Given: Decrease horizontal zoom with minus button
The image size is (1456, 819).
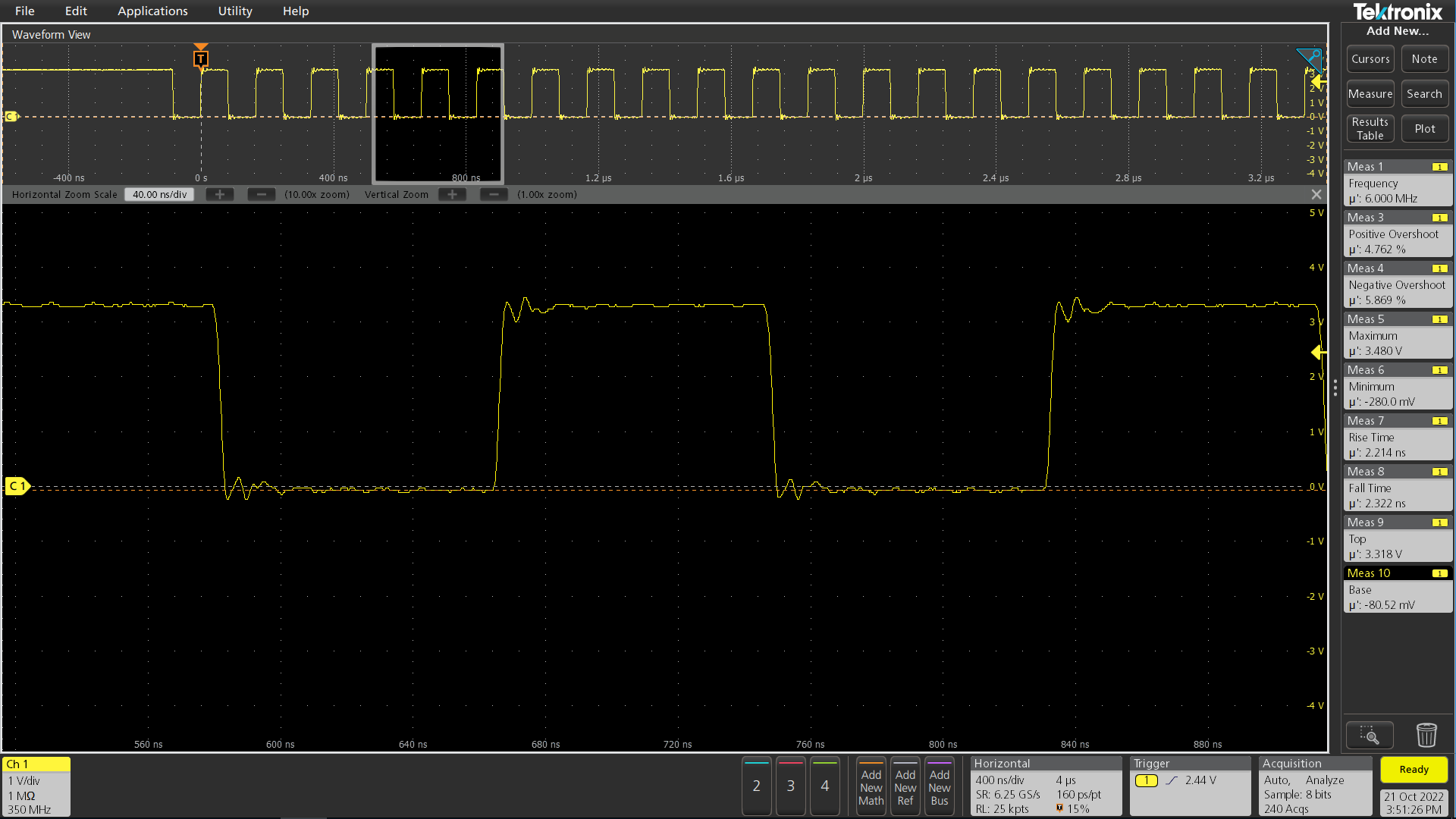Looking at the screenshot, I should tap(262, 195).
